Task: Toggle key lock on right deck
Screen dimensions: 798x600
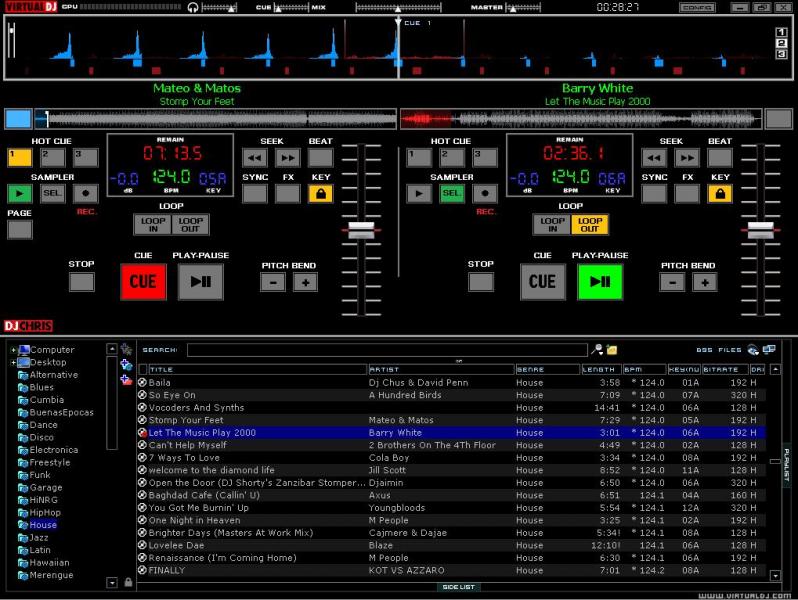Action: pos(720,194)
